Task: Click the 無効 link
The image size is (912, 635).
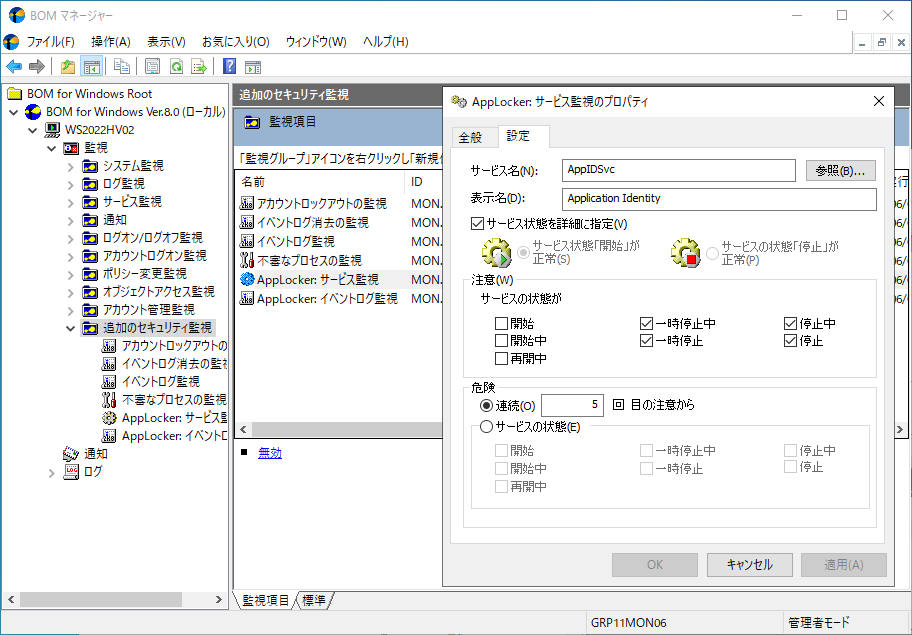Action: [x=270, y=453]
